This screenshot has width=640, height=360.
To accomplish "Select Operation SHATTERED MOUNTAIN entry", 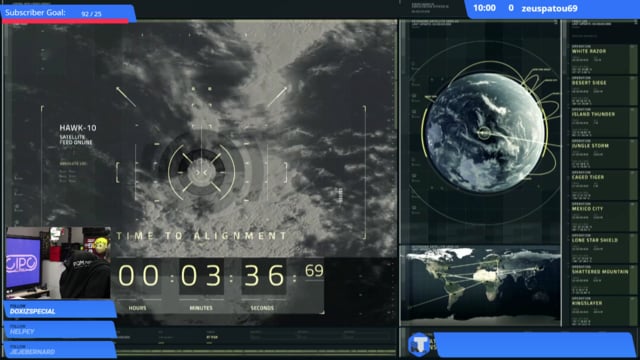I will (x=604, y=280).
